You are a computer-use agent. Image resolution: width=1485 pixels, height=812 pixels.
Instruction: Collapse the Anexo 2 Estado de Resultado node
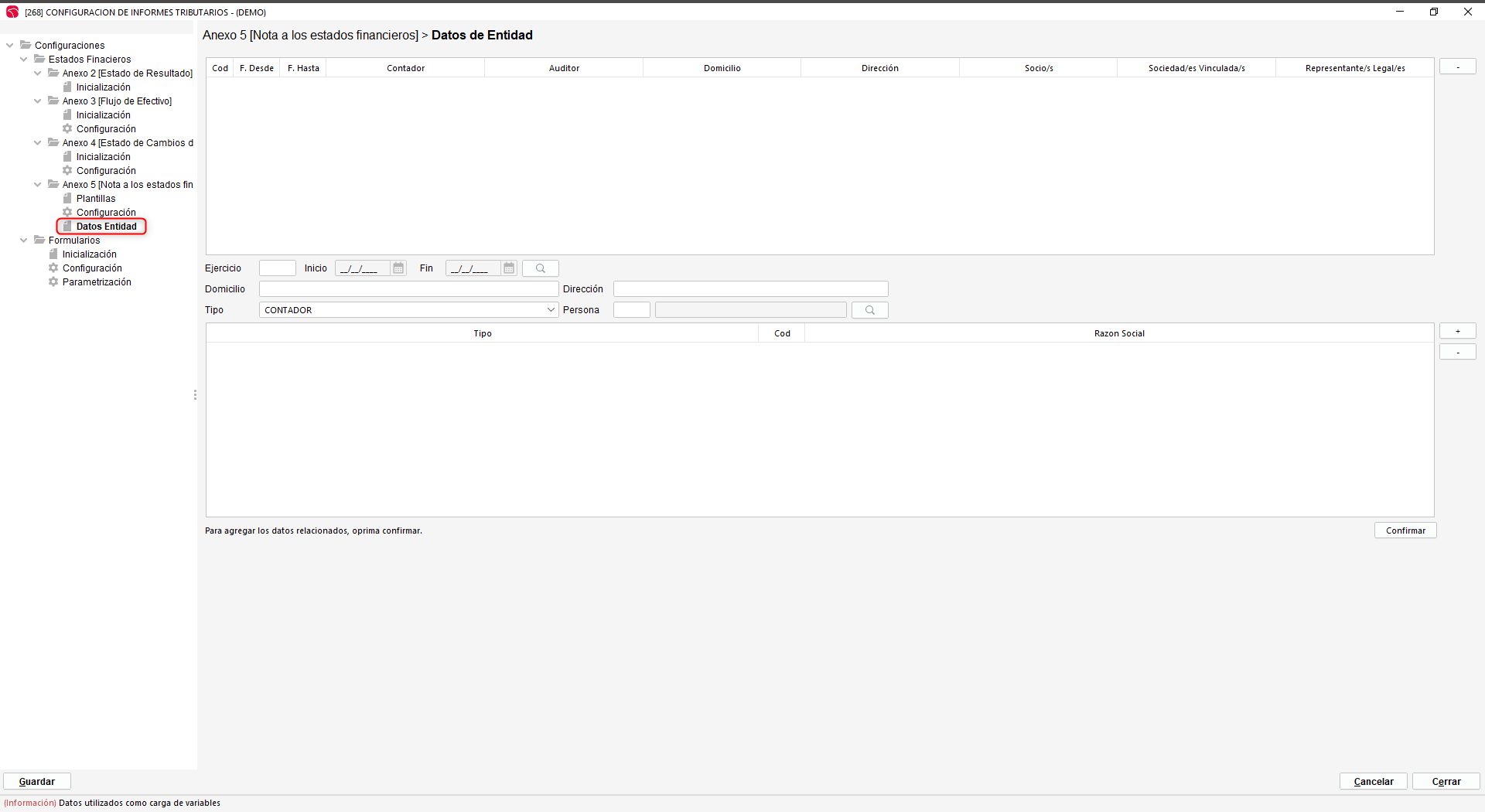(x=38, y=73)
